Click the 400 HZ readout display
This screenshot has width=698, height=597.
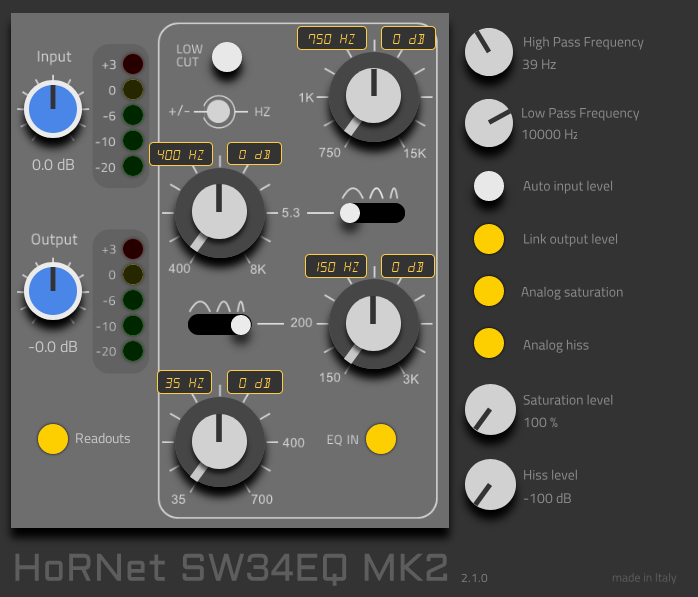(181, 154)
